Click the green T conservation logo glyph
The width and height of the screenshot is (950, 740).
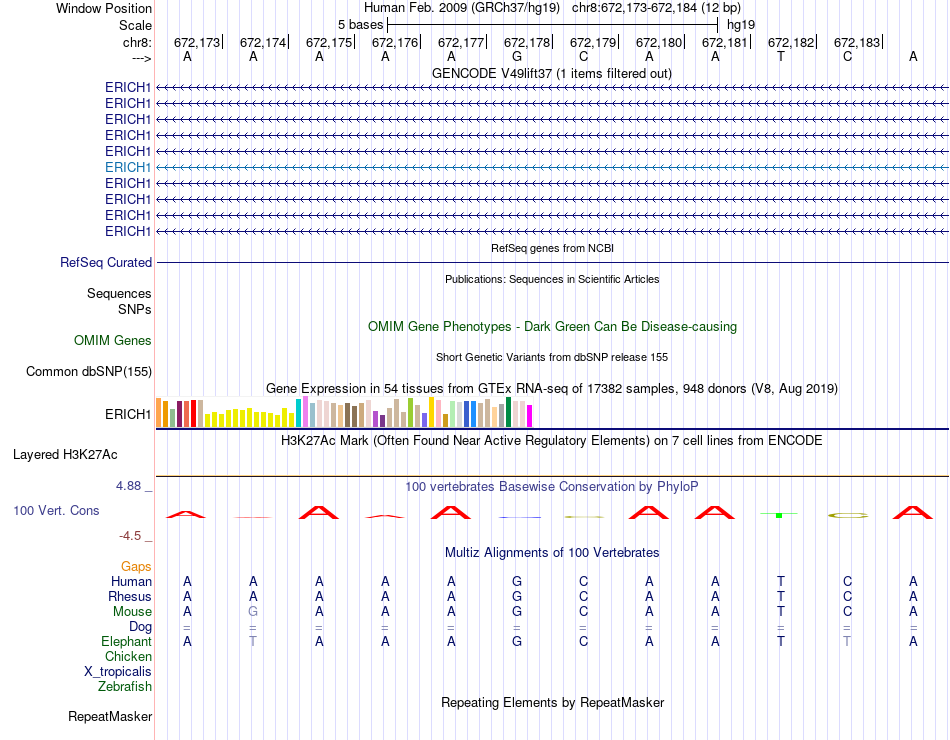click(x=779, y=515)
